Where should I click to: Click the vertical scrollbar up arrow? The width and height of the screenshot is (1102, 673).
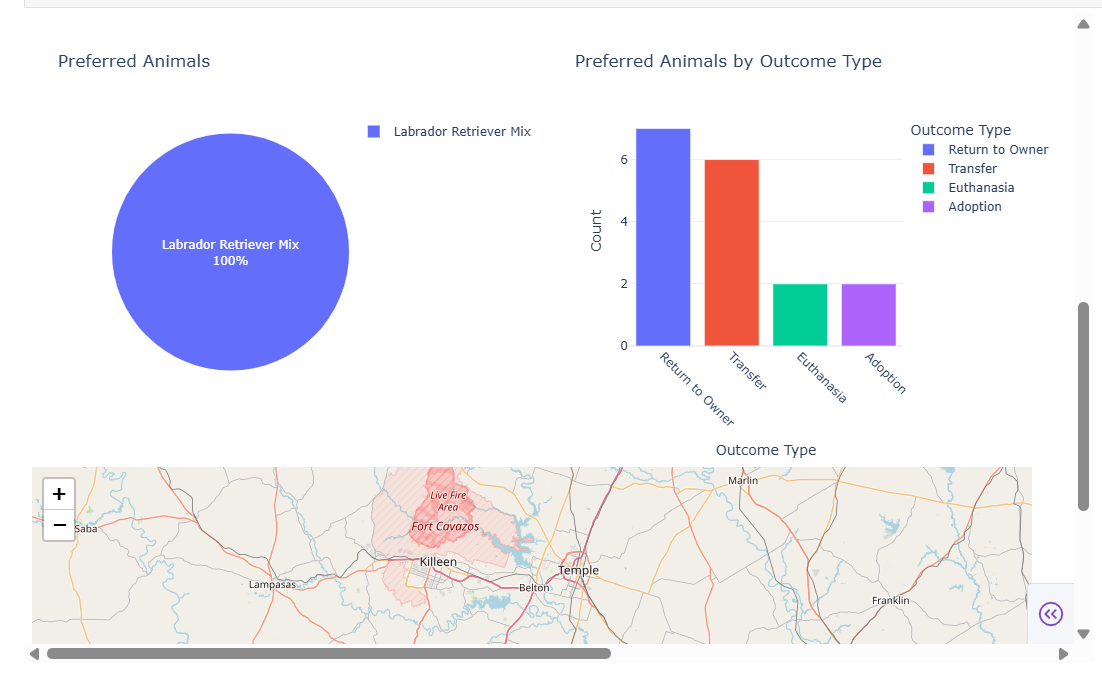click(x=1083, y=25)
